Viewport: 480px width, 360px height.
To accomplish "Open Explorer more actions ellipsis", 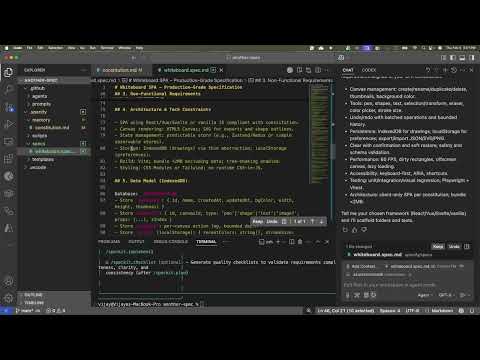I will click(83, 70).
